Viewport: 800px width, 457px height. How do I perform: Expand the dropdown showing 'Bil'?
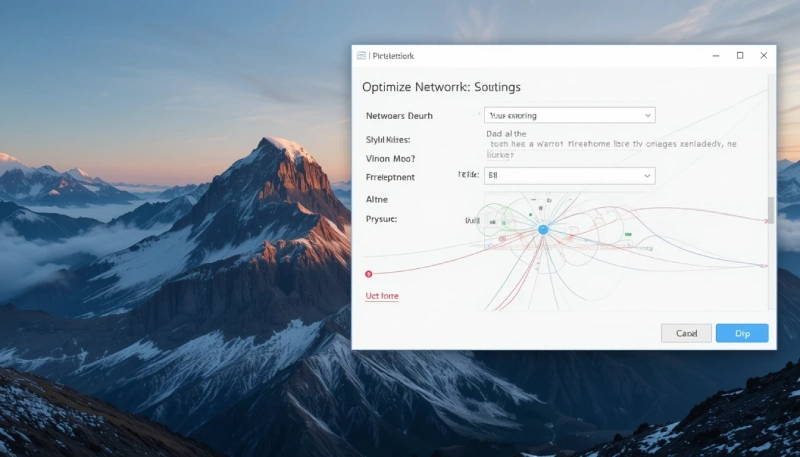click(x=569, y=175)
